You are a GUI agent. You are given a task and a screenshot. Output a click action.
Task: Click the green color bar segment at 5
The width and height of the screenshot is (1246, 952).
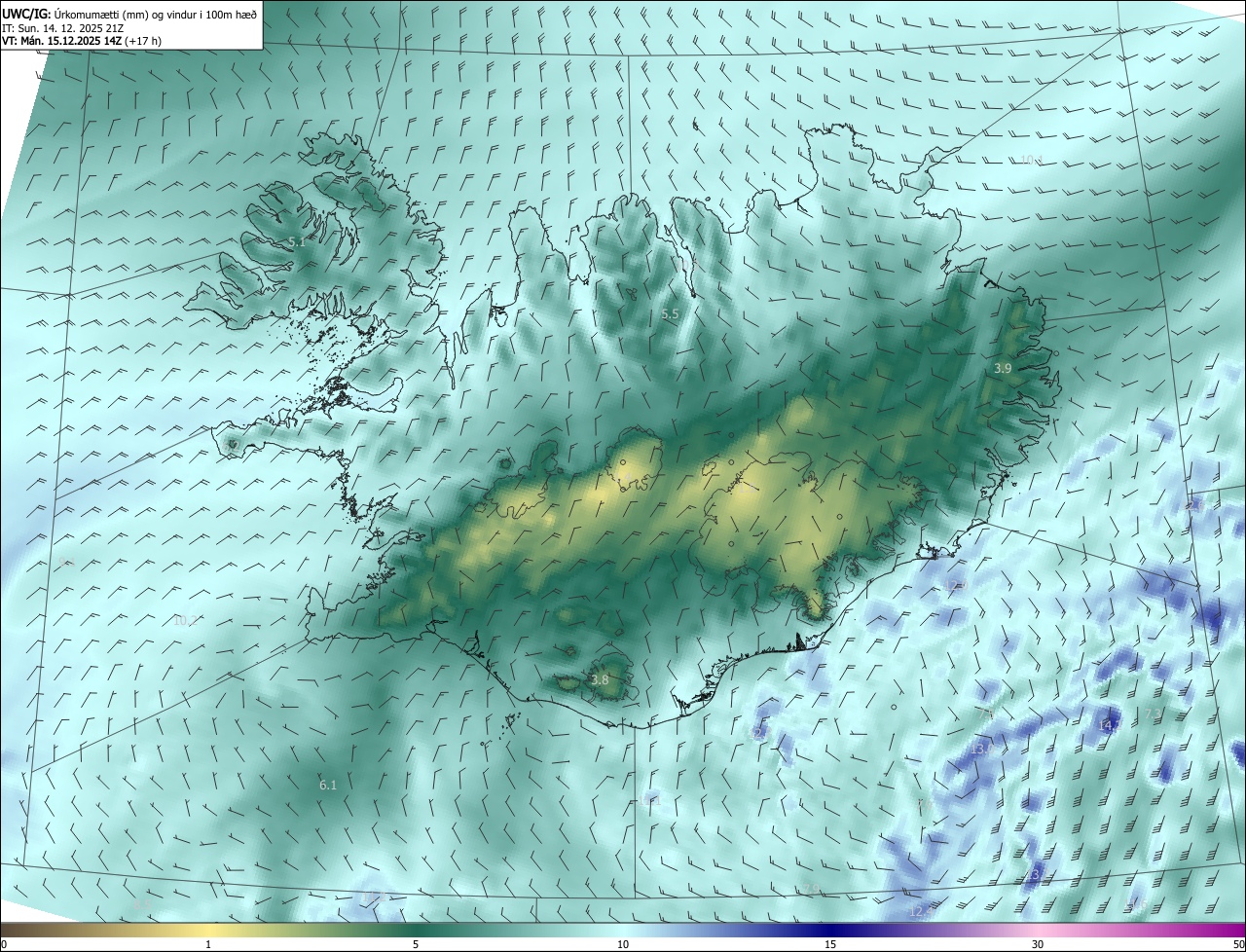point(416,931)
